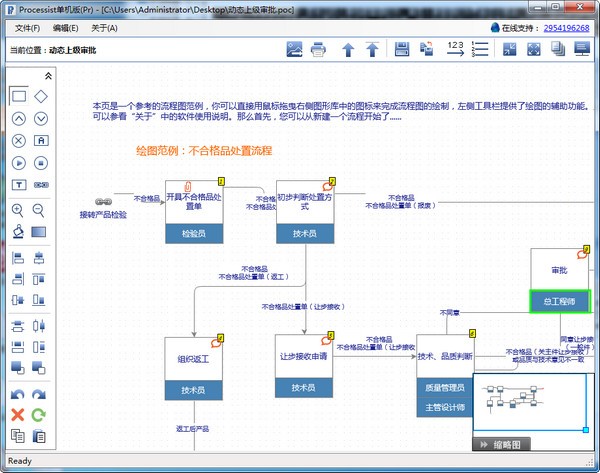This screenshot has height=473, width=600.
Task: Click the undo arrow icon
Action: [x=18, y=394]
